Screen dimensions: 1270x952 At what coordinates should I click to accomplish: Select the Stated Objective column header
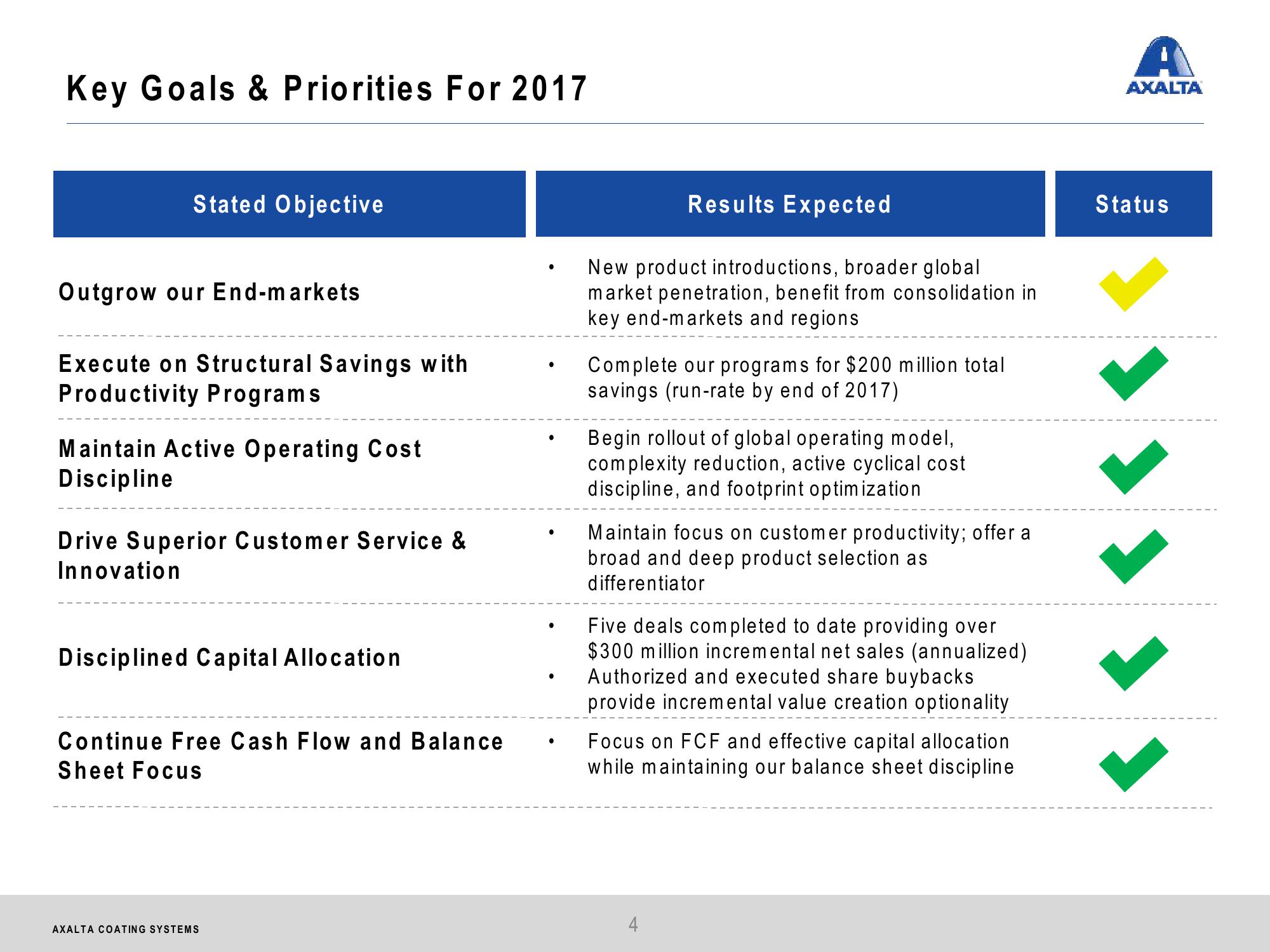point(290,204)
